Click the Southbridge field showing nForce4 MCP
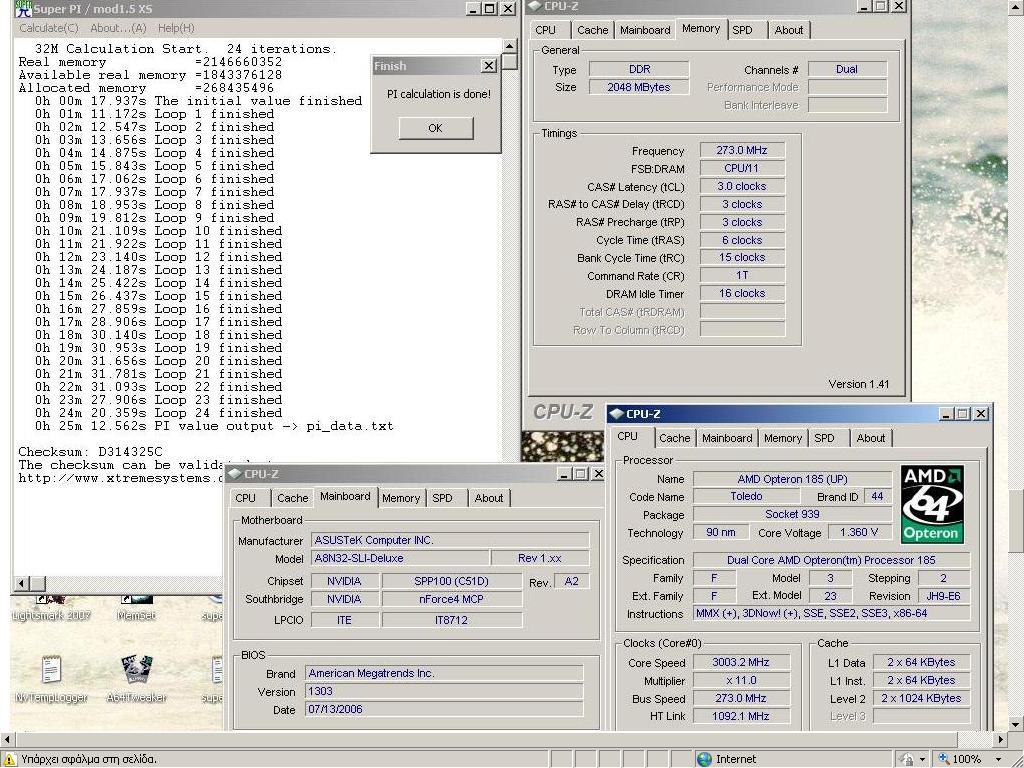This screenshot has width=1024, height=768. click(x=452, y=599)
